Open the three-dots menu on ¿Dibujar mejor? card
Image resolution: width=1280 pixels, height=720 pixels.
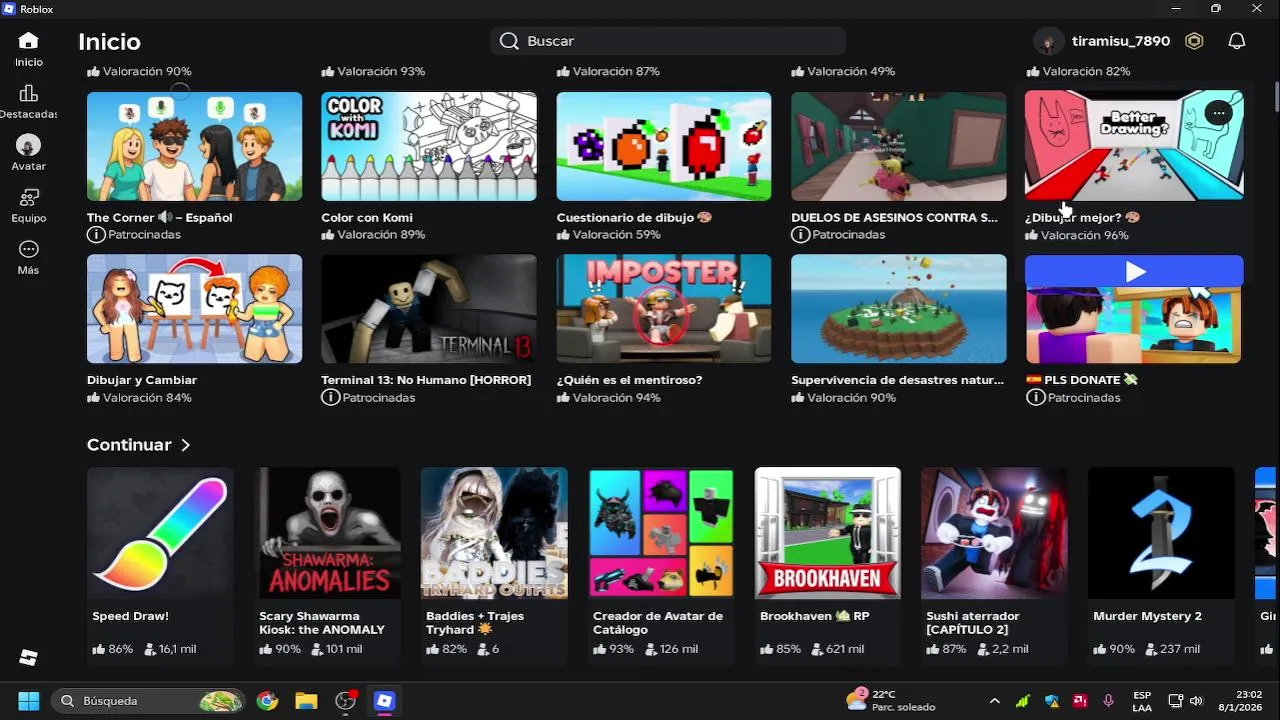1218,113
